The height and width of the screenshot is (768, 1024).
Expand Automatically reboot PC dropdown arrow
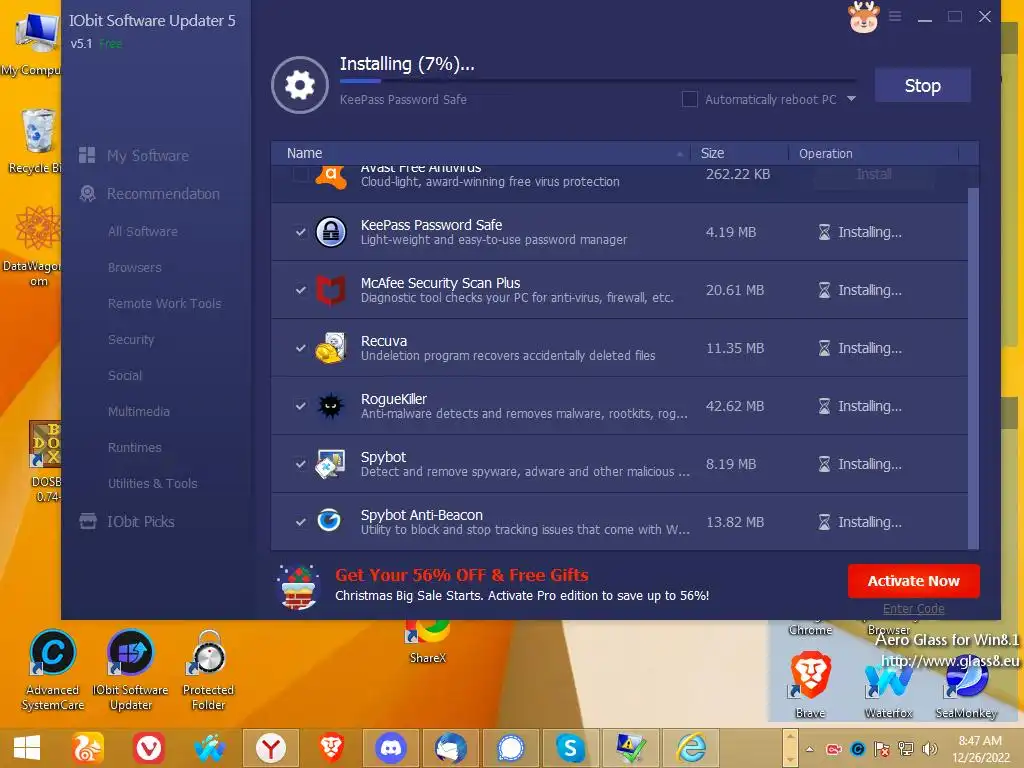[852, 99]
